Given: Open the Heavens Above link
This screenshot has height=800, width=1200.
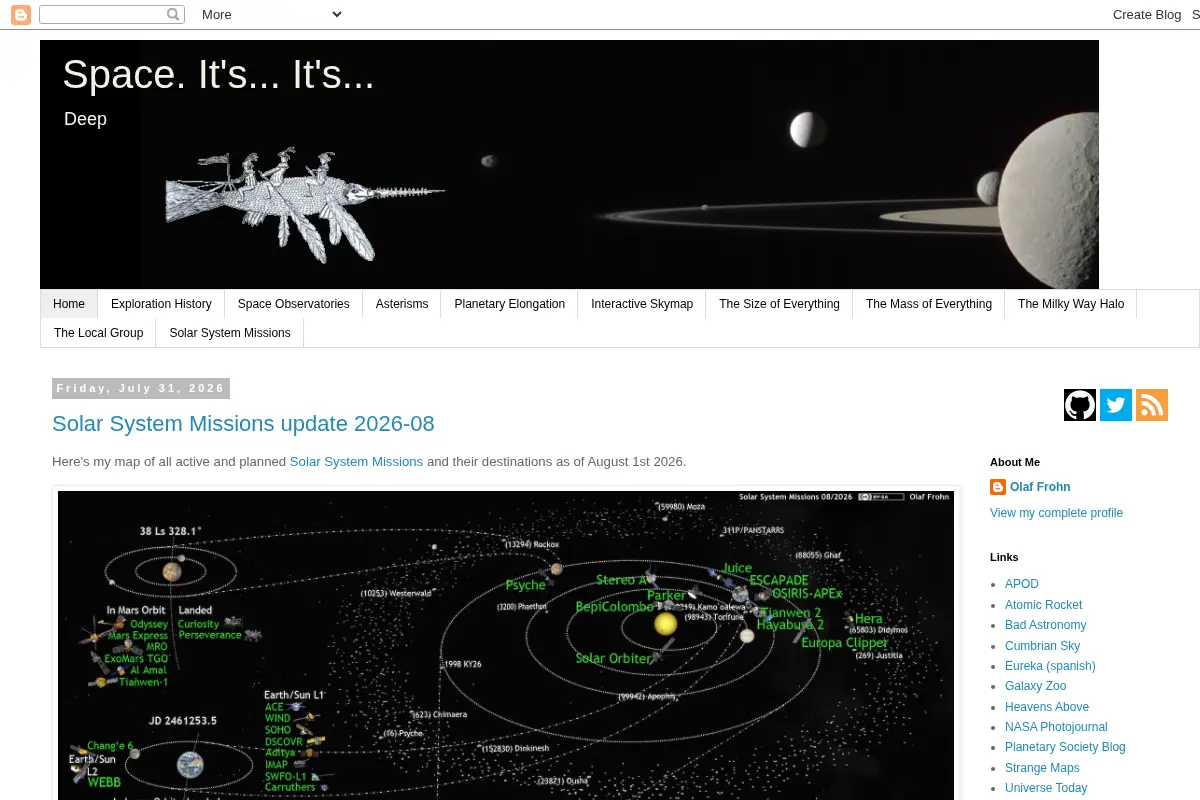Looking at the screenshot, I should pyautogui.click(x=1047, y=707).
